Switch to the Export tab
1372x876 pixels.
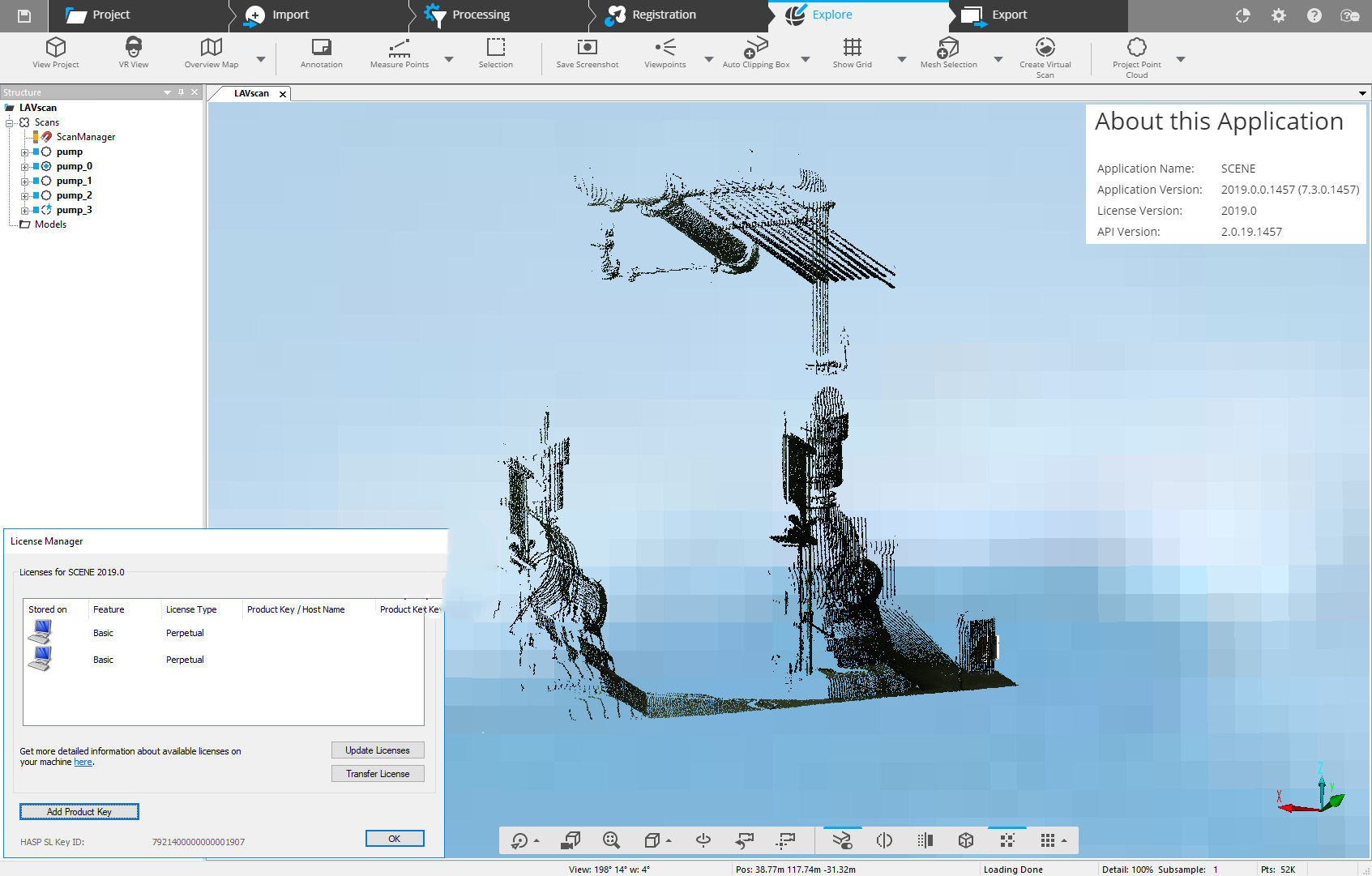tap(1039, 15)
